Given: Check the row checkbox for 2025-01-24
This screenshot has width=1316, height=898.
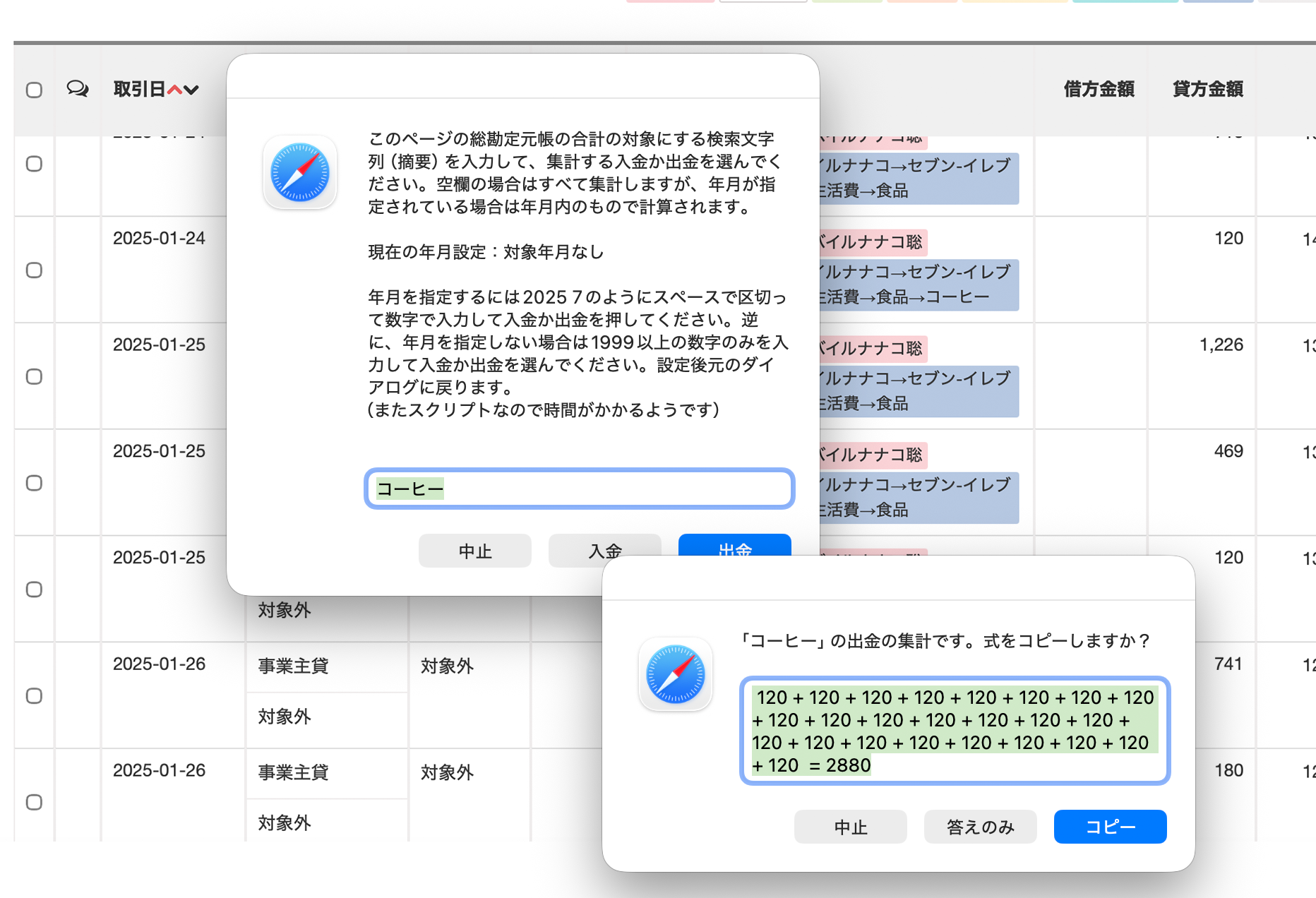Looking at the screenshot, I should (x=34, y=270).
